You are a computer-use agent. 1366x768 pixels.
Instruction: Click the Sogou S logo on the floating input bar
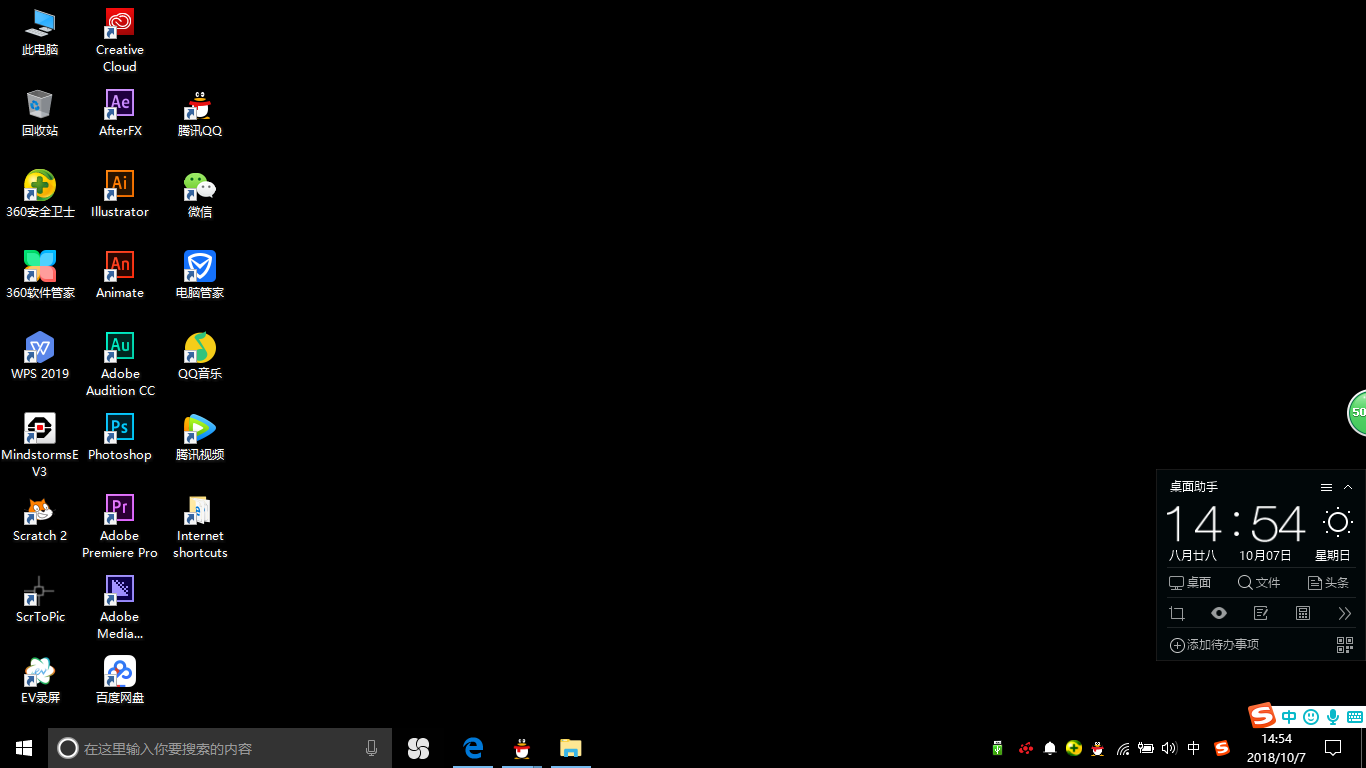point(1262,716)
